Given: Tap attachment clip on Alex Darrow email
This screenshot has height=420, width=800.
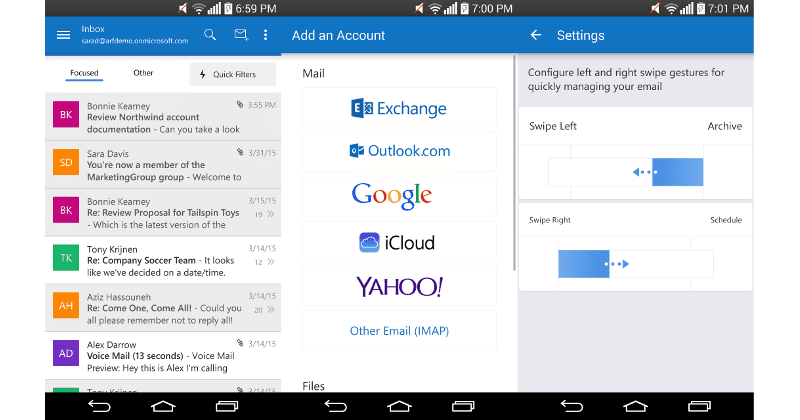Looking at the screenshot, I should [x=240, y=343].
